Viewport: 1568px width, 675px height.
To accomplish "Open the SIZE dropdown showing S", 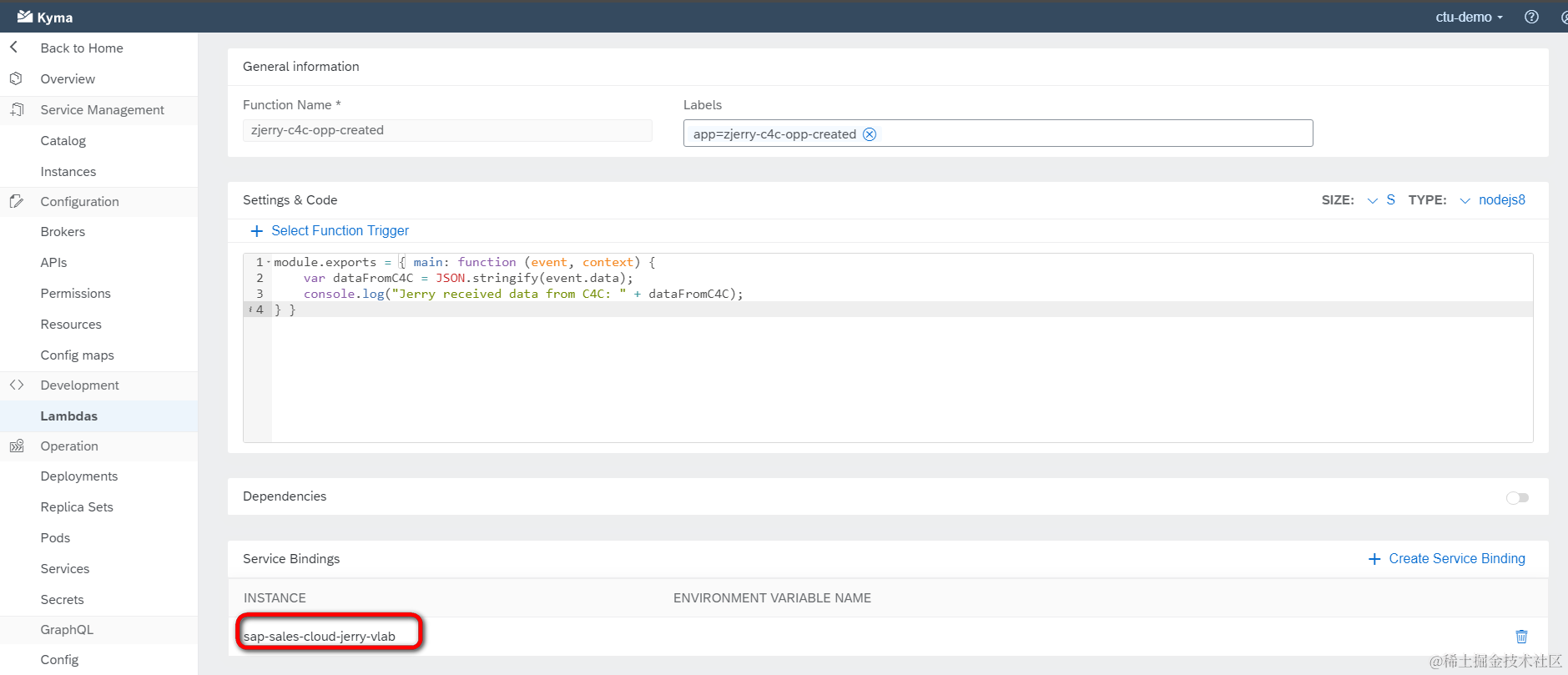I will (x=1381, y=200).
